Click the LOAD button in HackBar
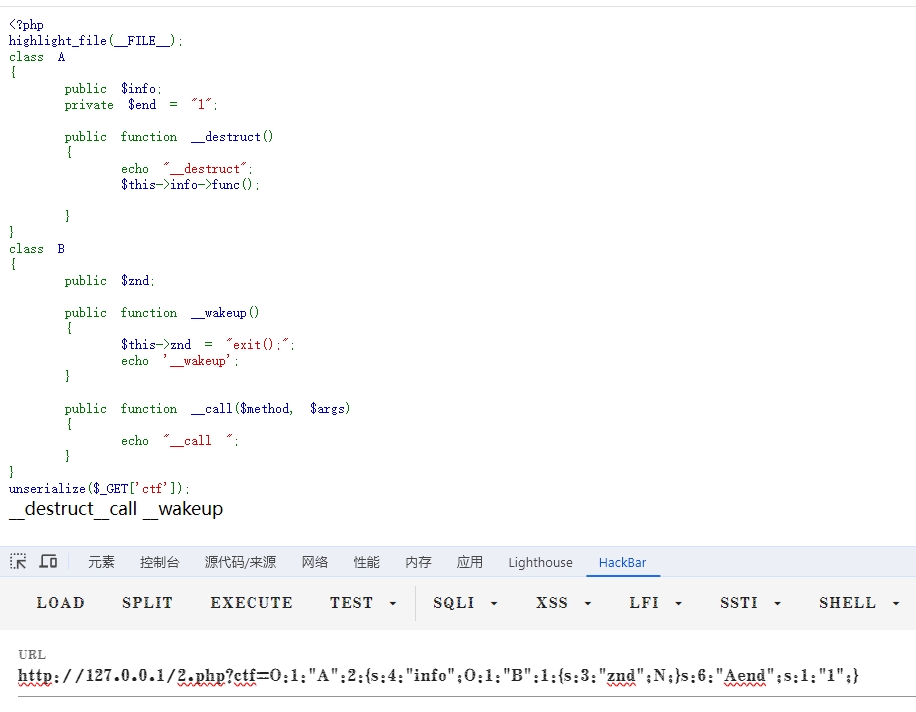 pyautogui.click(x=61, y=603)
